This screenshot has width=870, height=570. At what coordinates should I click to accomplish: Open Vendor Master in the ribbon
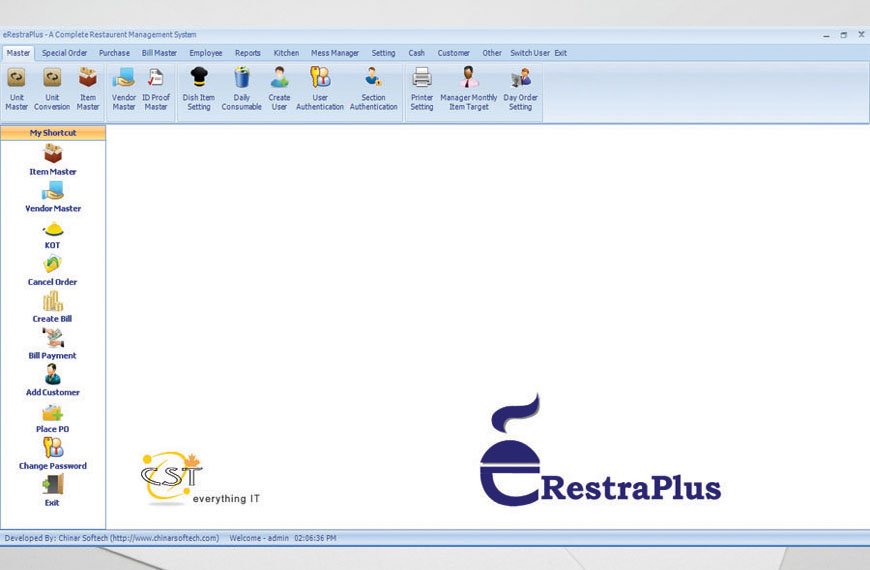[124, 89]
